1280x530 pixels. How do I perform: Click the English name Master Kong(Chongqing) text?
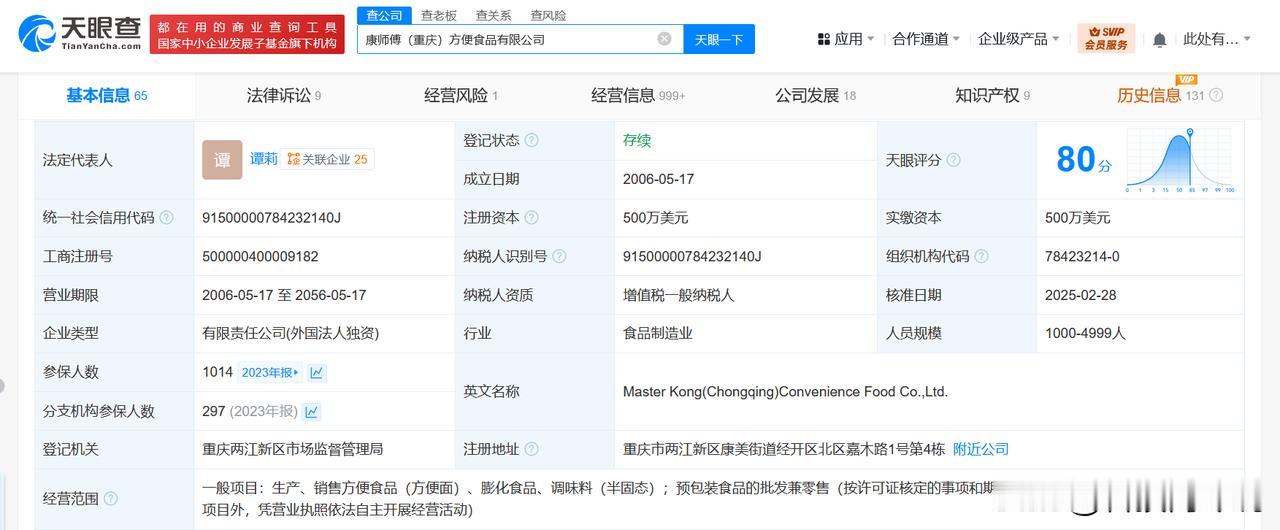[x=785, y=392]
